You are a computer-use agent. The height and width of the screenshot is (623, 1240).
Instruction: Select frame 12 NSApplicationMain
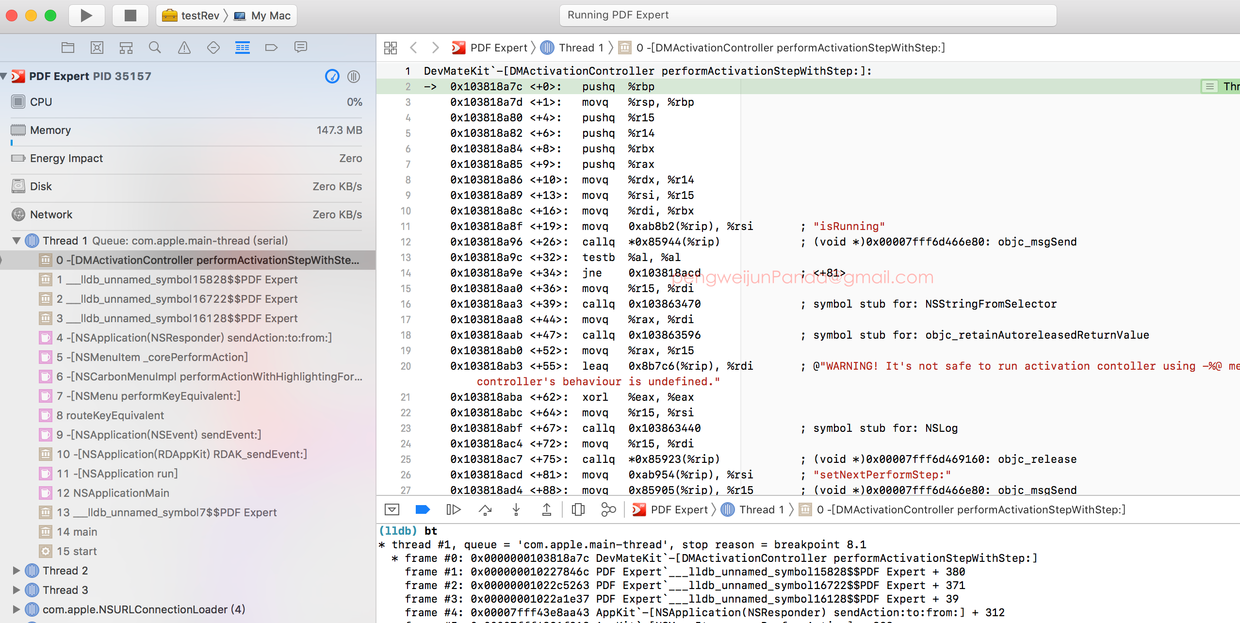pos(187,493)
